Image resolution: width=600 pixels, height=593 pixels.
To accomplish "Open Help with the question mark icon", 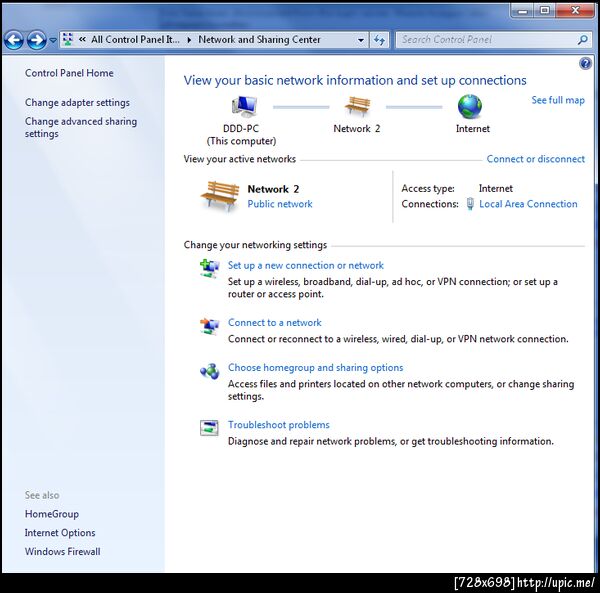I will [x=585, y=63].
